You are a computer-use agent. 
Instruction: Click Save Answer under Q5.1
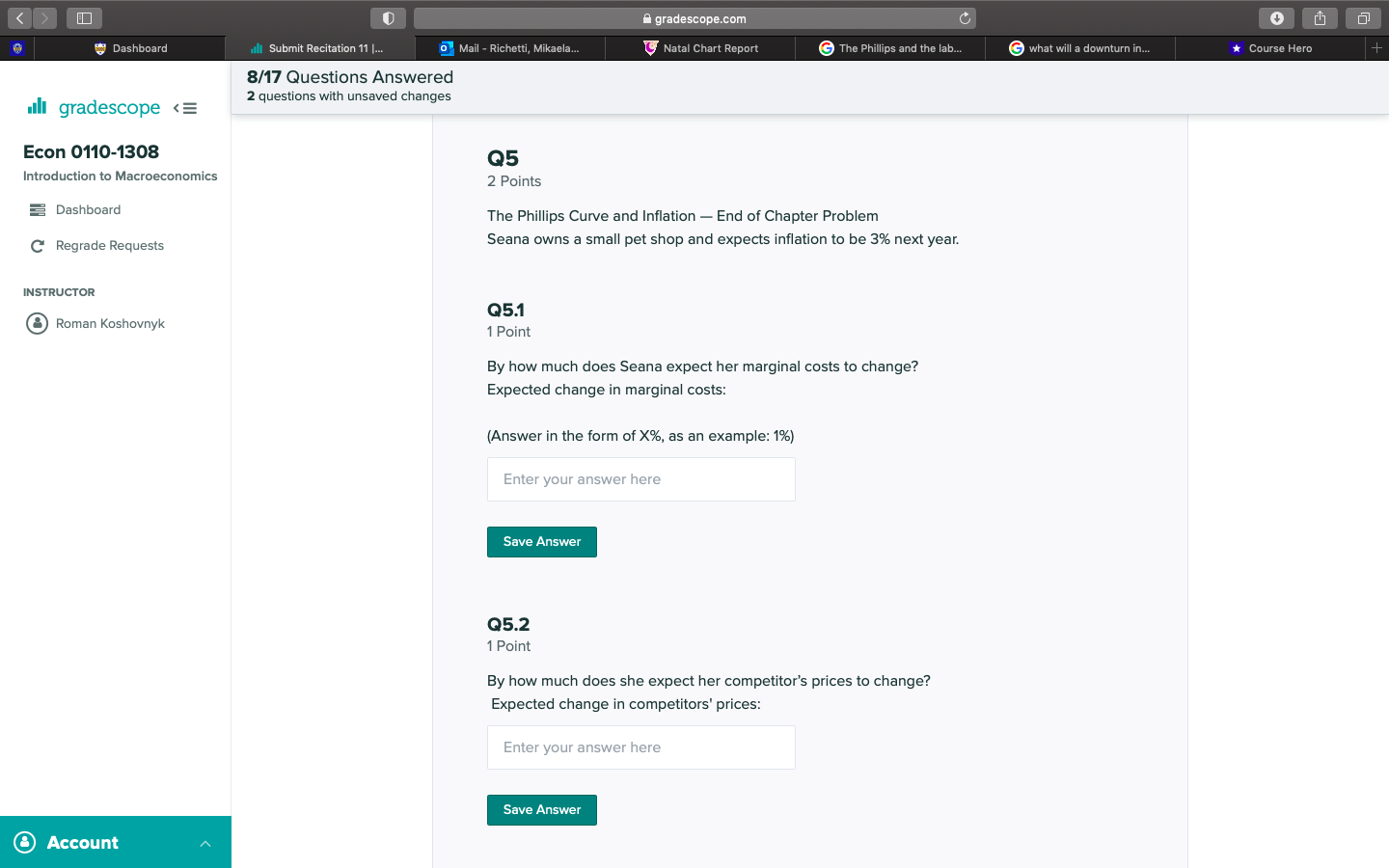pyautogui.click(x=541, y=541)
